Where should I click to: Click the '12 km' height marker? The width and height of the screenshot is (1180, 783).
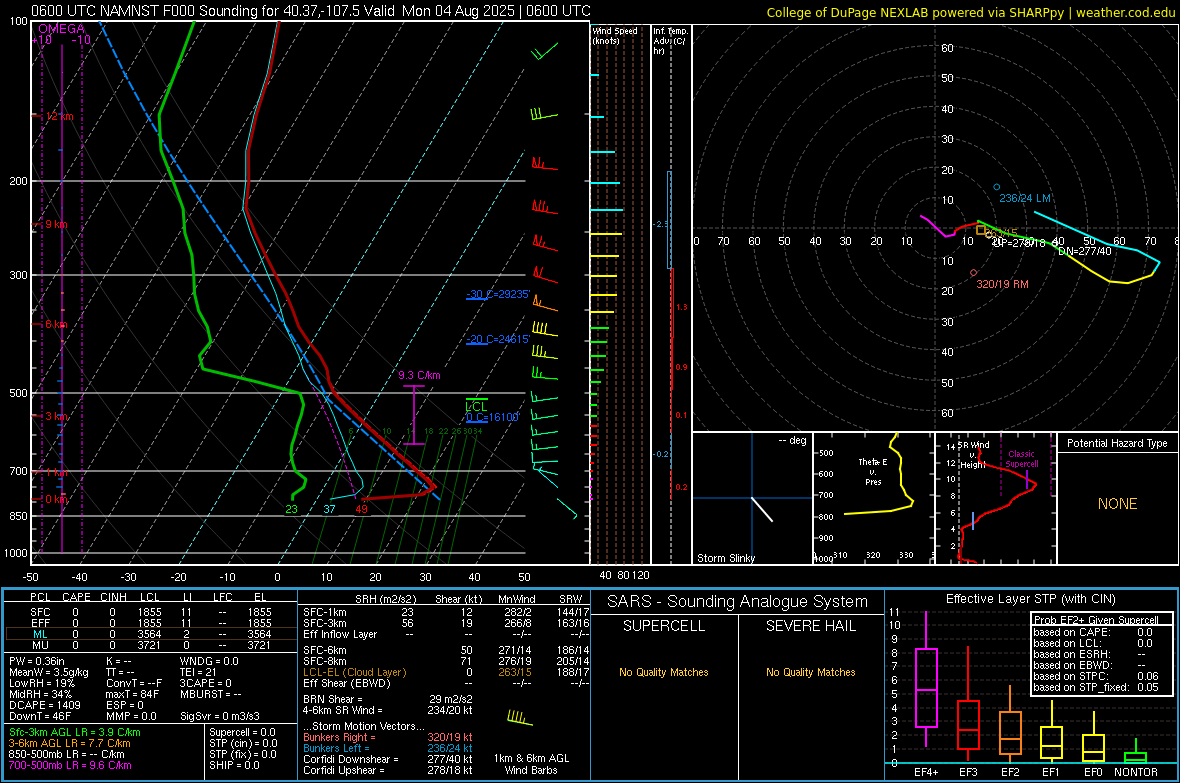pos(59,117)
